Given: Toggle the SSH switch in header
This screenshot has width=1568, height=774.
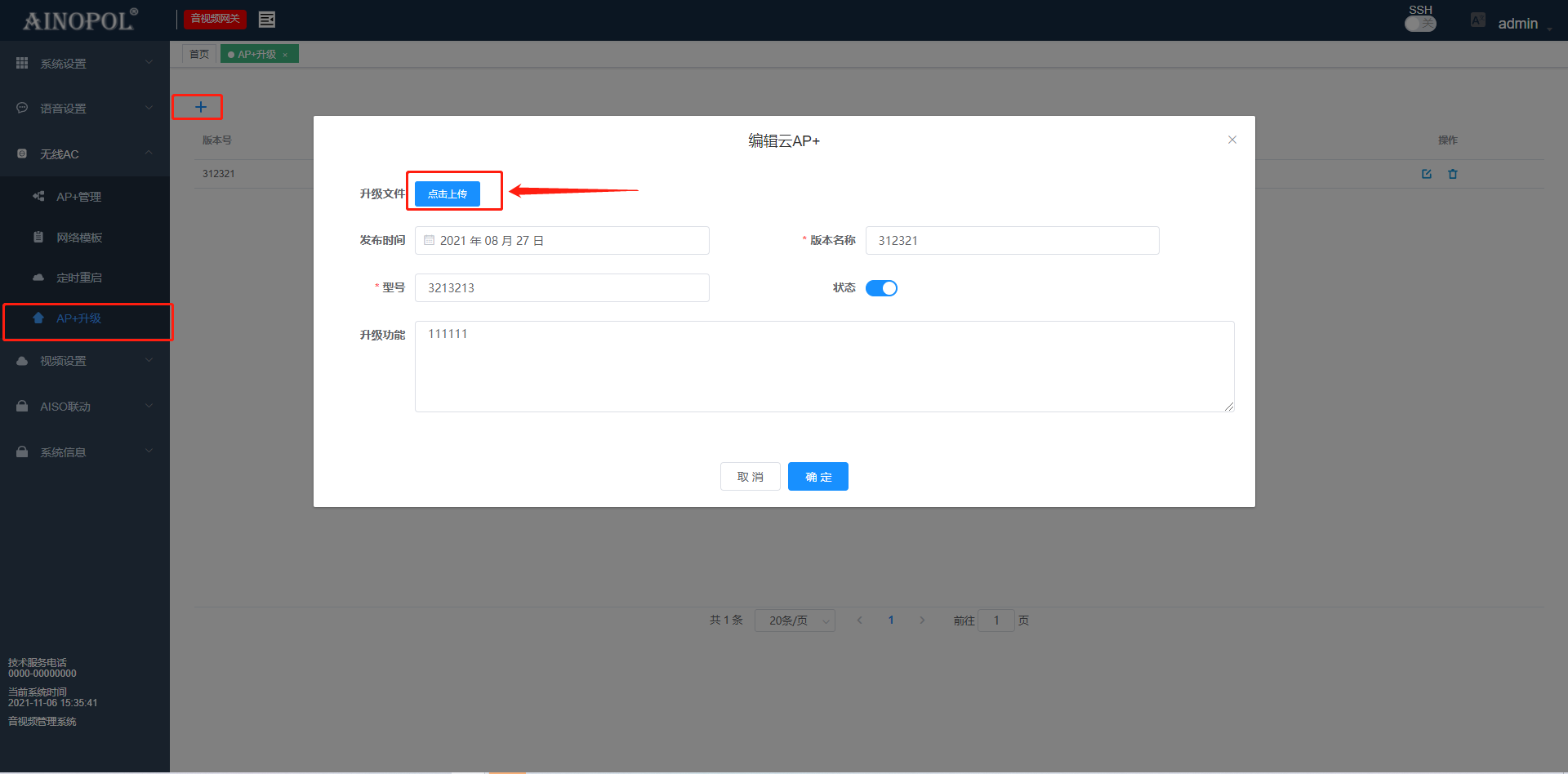Looking at the screenshot, I should (x=1420, y=24).
